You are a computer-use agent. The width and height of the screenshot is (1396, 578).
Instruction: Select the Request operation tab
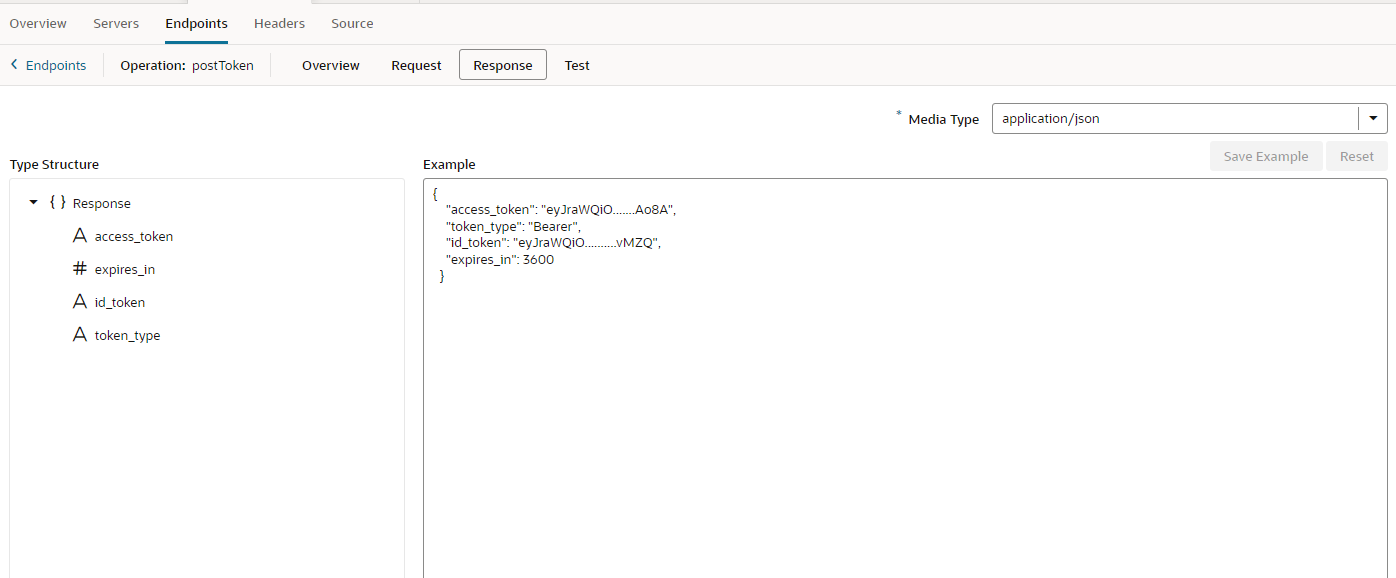click(x=416, y=65)
